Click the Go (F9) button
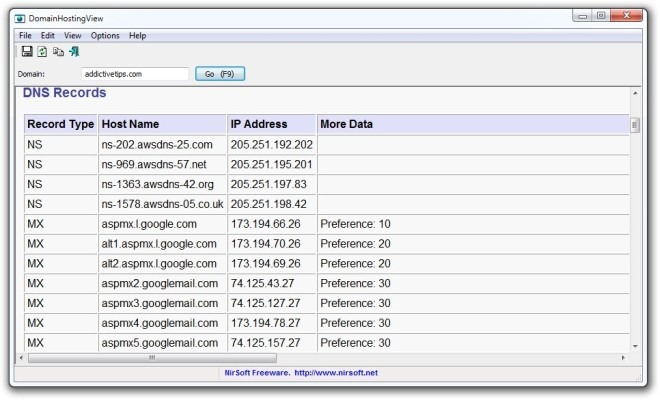This screenshot has height=400, width=660. pyautogui.click(x=220, y=74)
